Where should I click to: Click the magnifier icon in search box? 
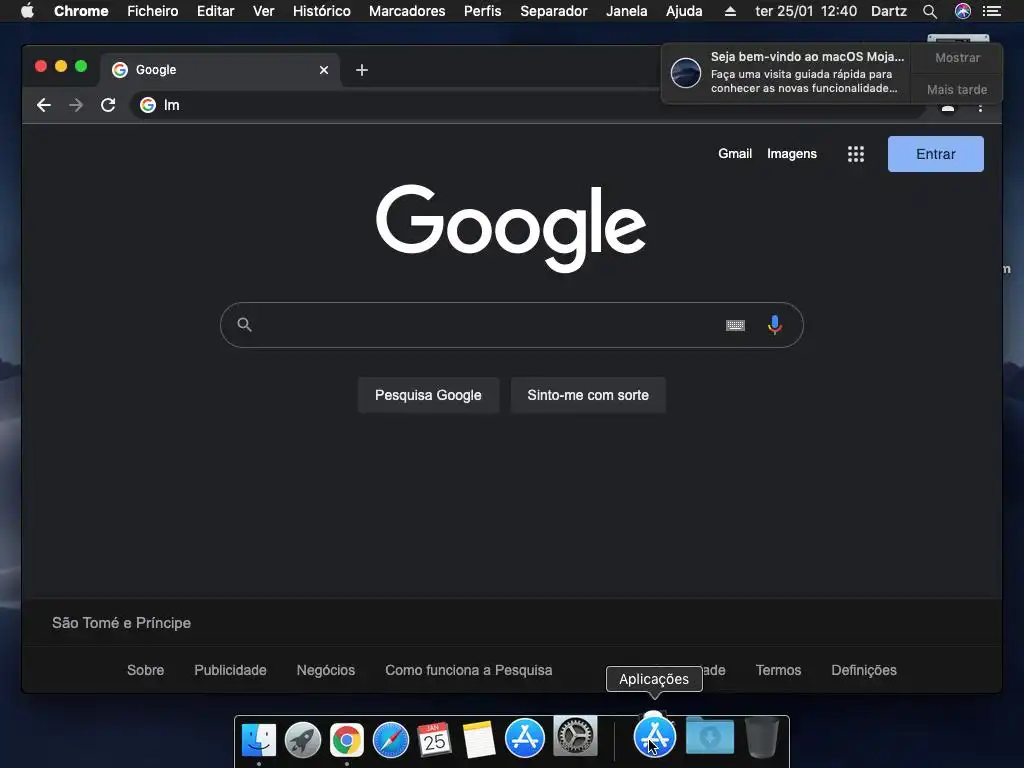click(x=244, y=325)
